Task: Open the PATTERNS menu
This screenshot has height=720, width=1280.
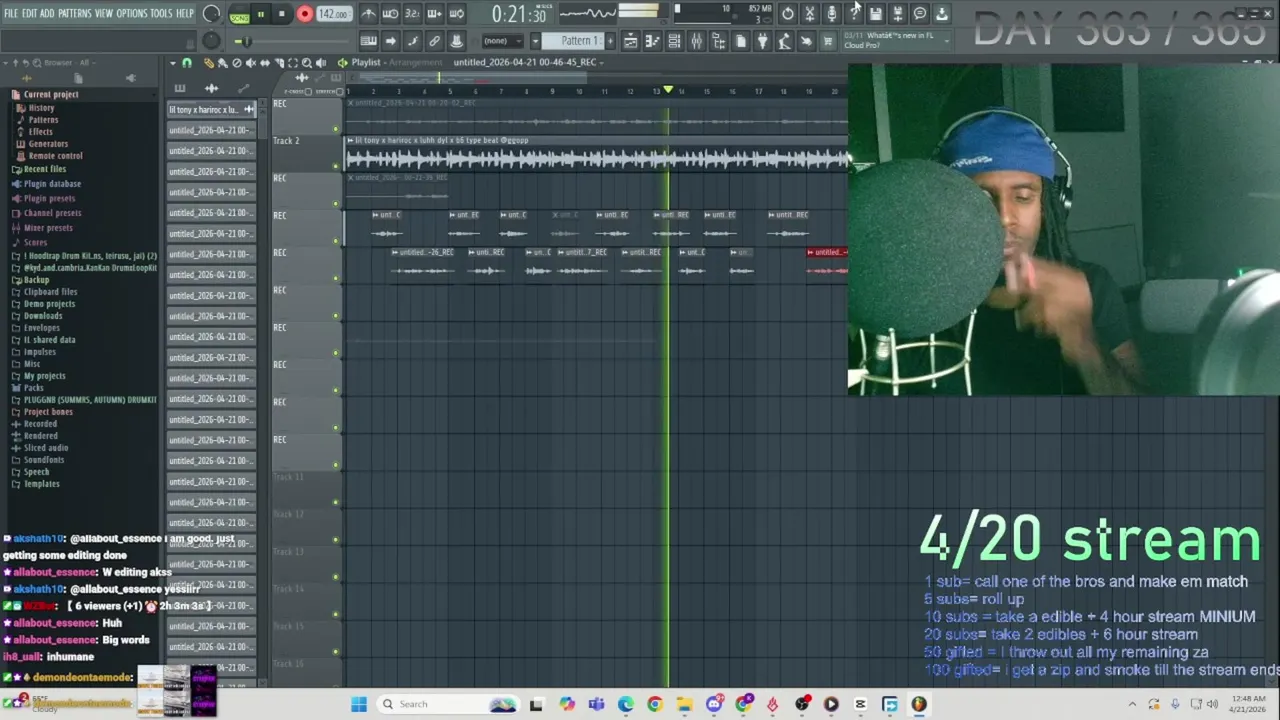Action: tap(74, 13)
